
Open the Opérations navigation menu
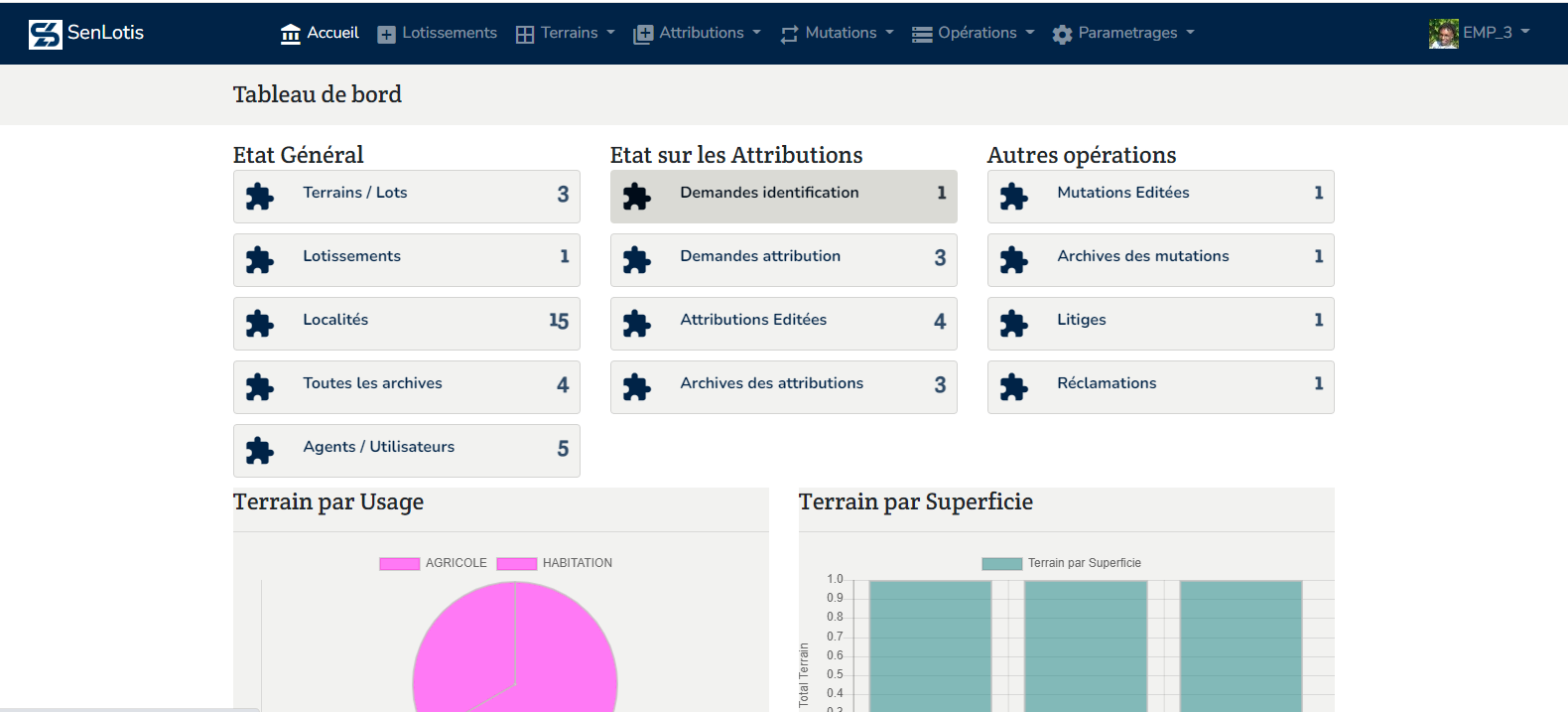click(974, 34)
